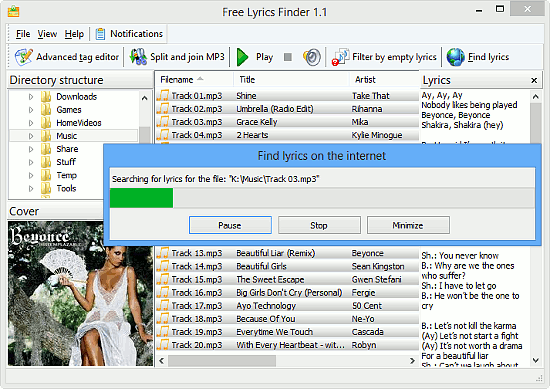Click the music note icon of Track 01.mp3
The height and width of the screenshot is (389, 550).
click(162, 96)
